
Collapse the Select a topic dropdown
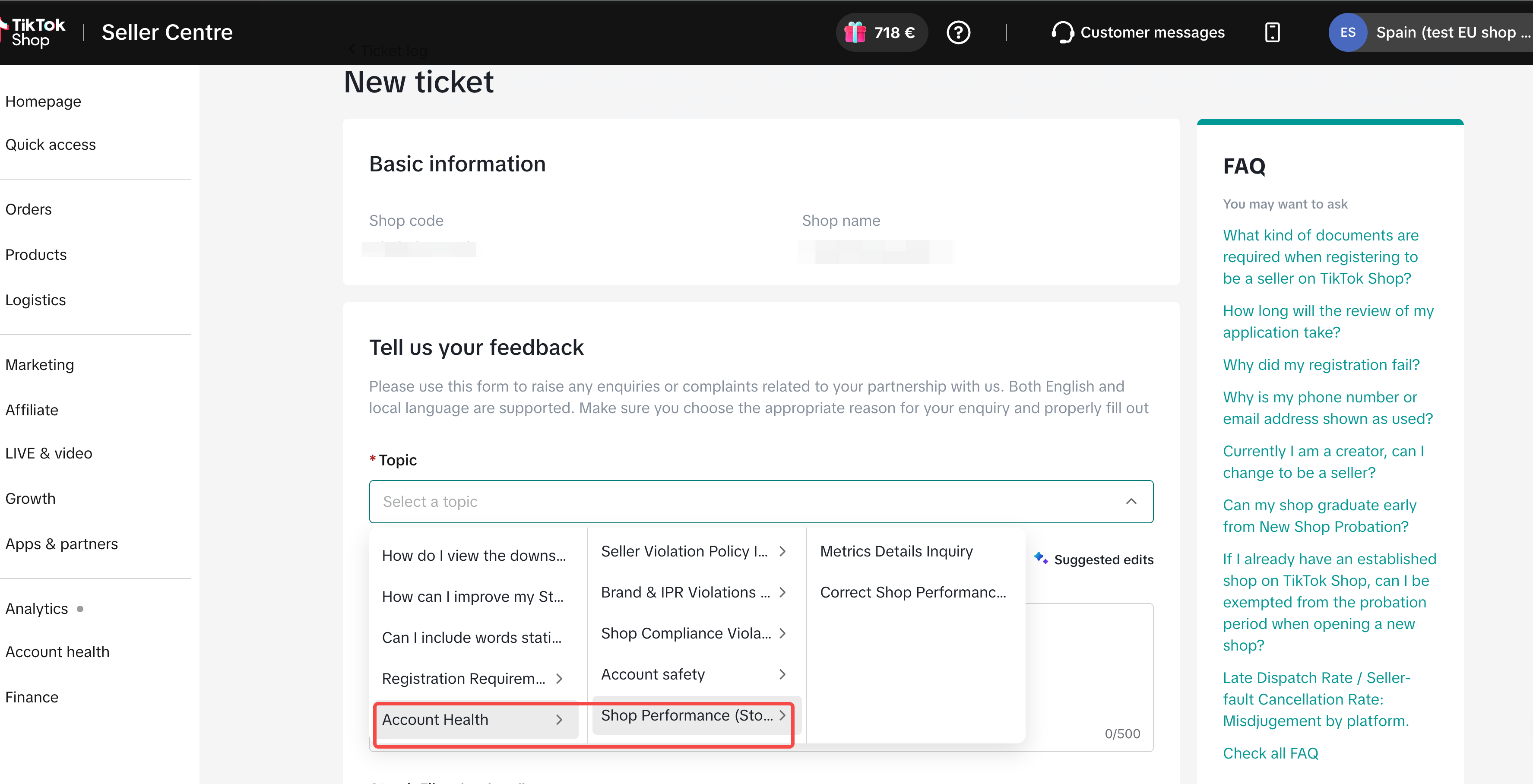point(1131,502)
